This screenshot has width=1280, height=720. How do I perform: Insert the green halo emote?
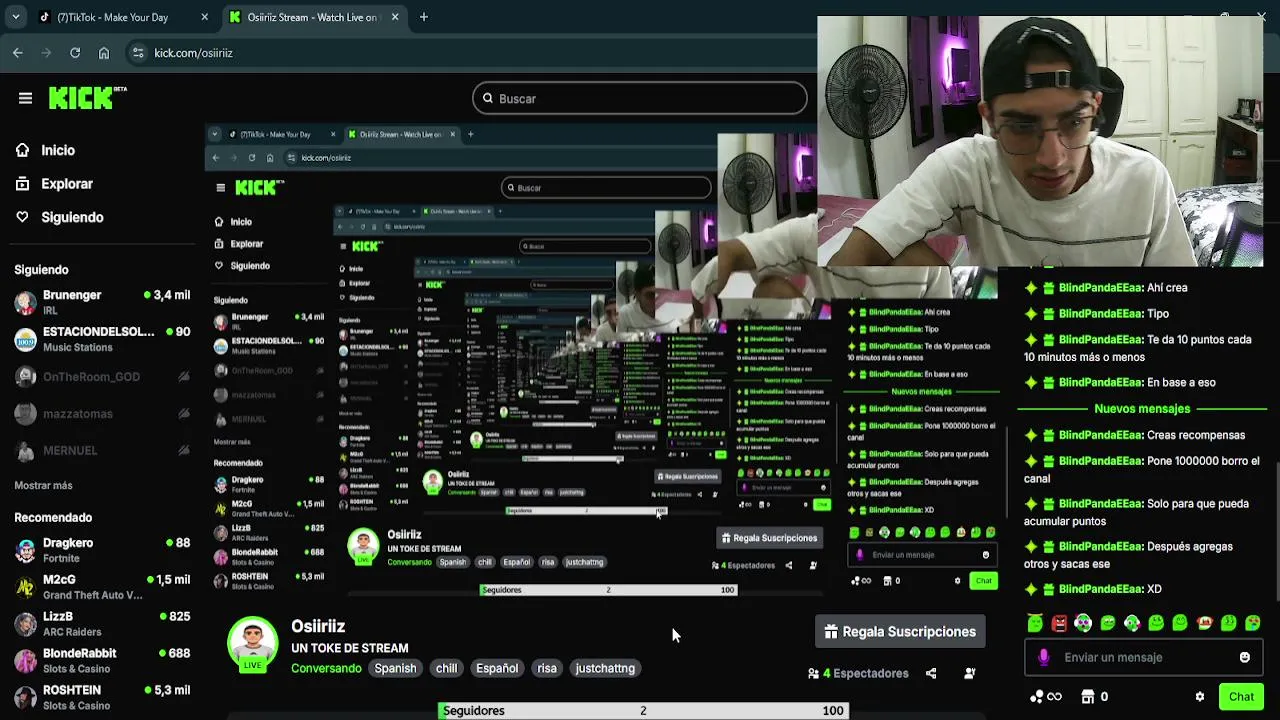1035,623
